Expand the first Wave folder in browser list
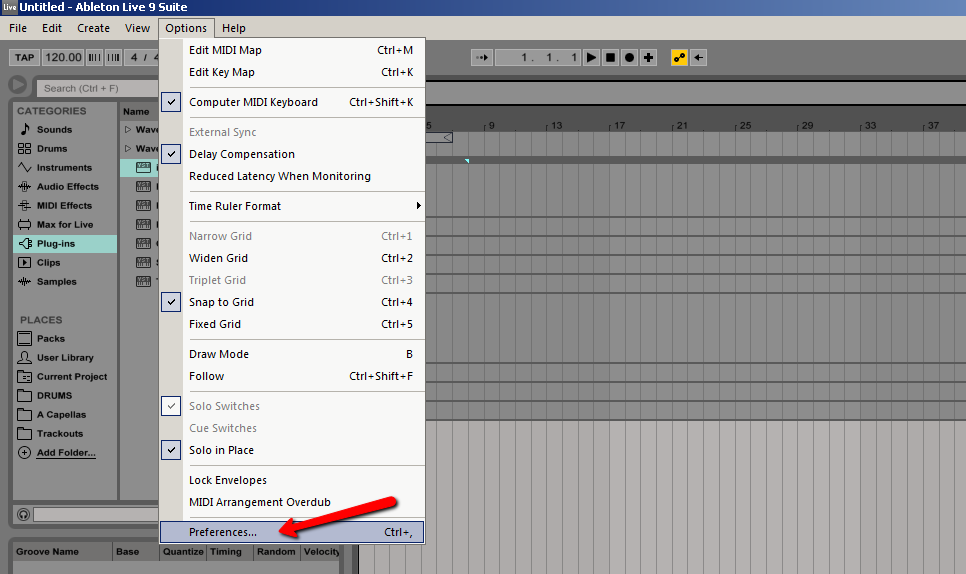 128,129
